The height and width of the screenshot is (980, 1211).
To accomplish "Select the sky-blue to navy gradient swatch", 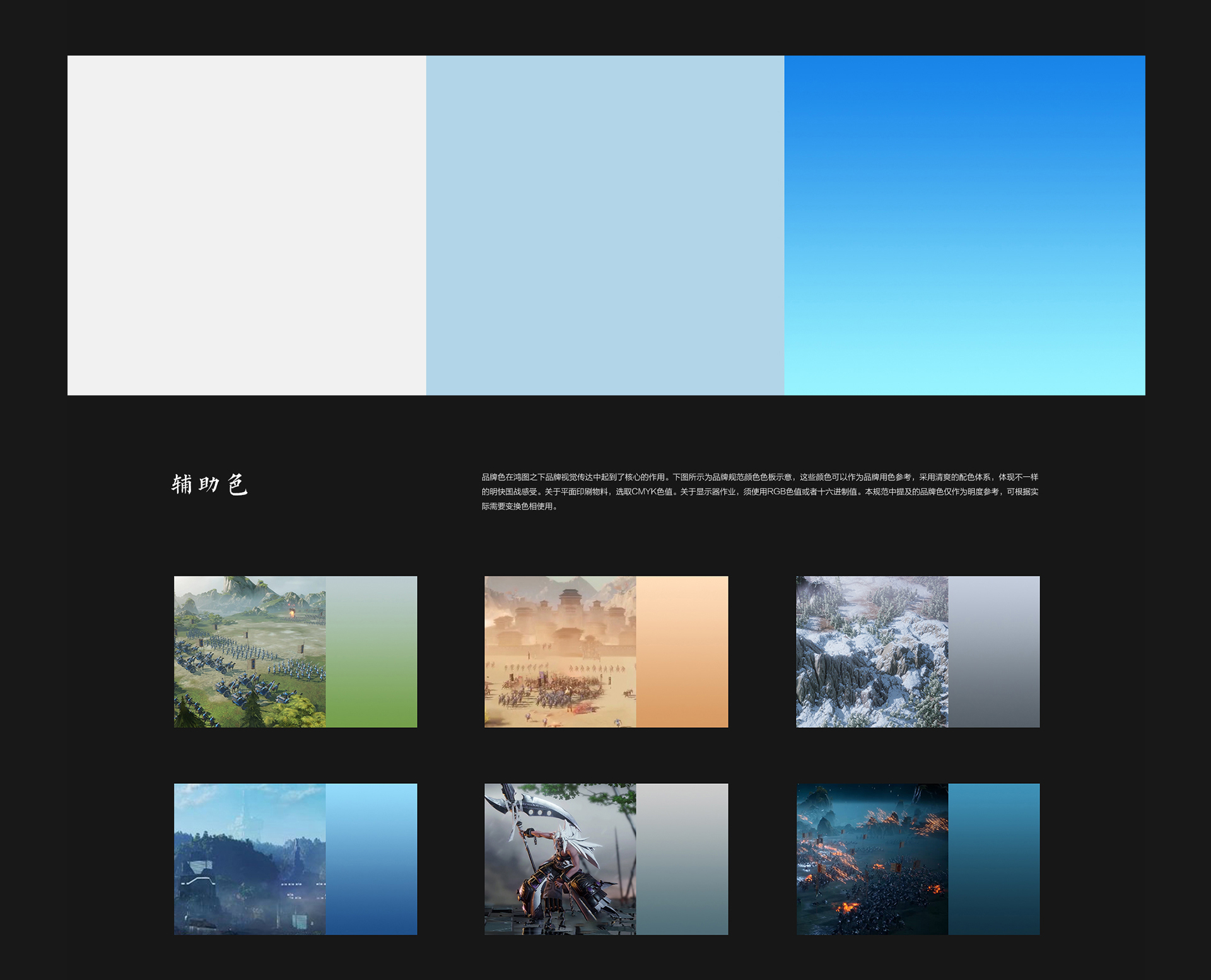I will (x=371, y=859).
